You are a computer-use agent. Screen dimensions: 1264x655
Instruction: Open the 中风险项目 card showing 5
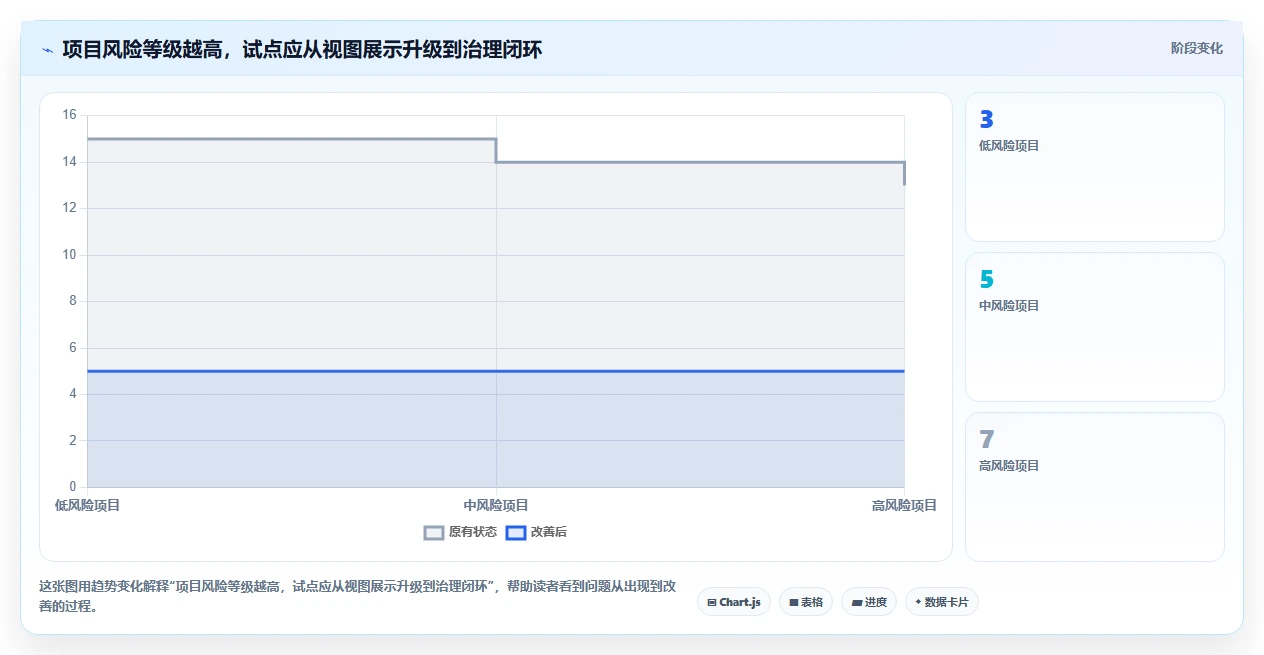point(1095,327)
